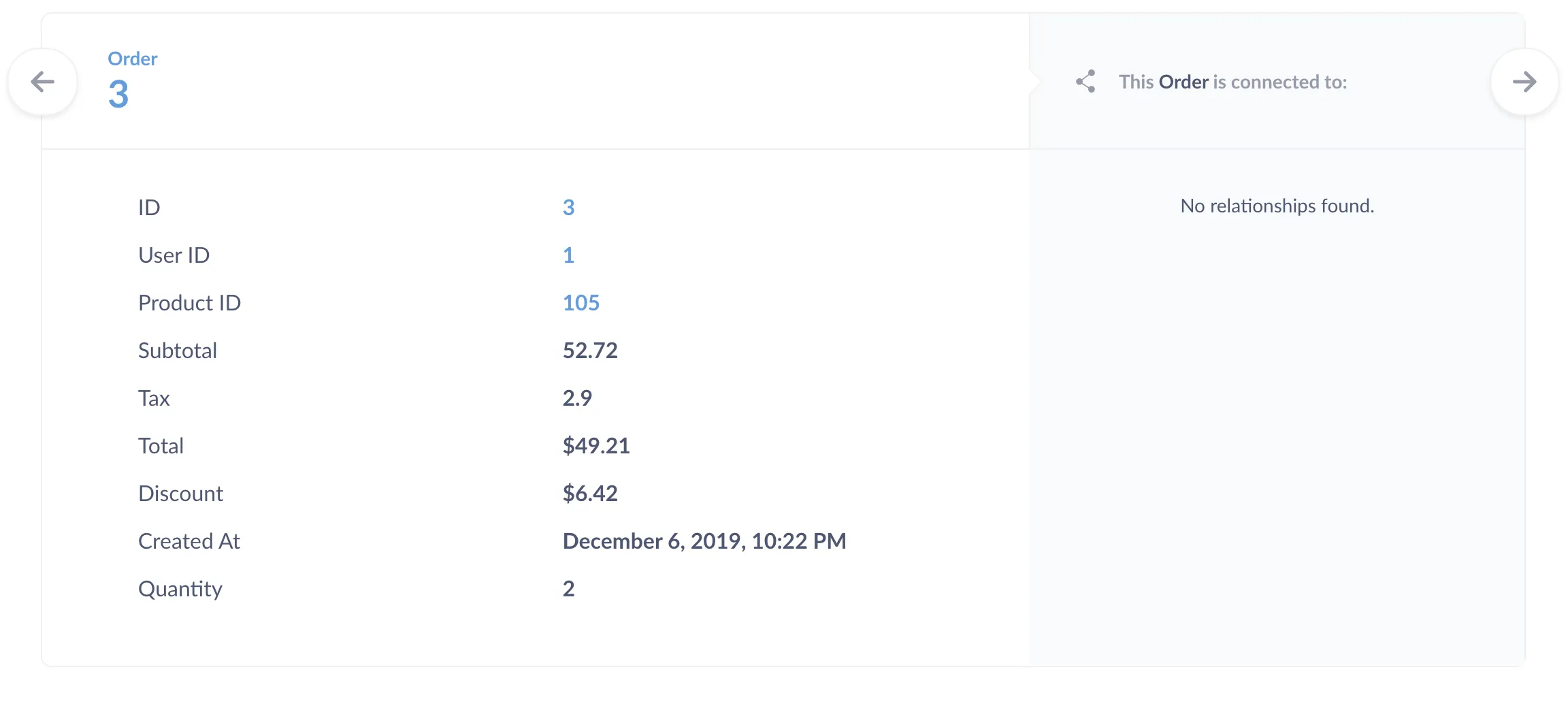Screen dimensions: 1568x708
Task: Click the ID value 3 link
Action: pyautogui.click(x=569, y=207)
